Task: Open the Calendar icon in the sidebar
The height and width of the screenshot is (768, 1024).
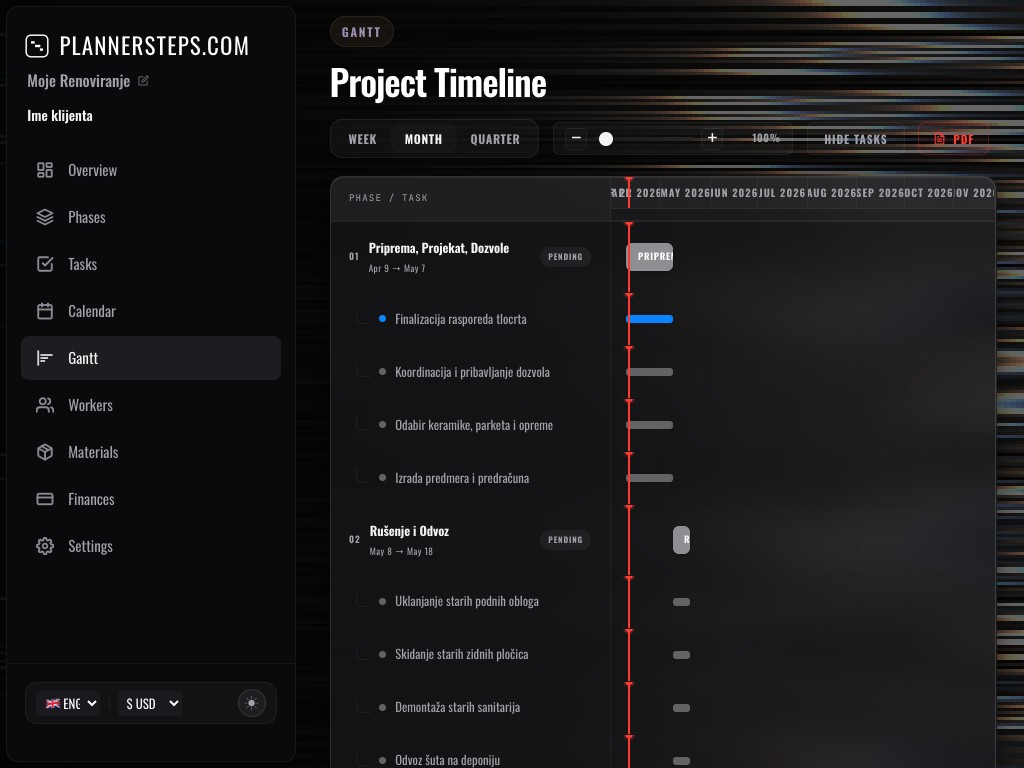Action: (x=44, y=311)
